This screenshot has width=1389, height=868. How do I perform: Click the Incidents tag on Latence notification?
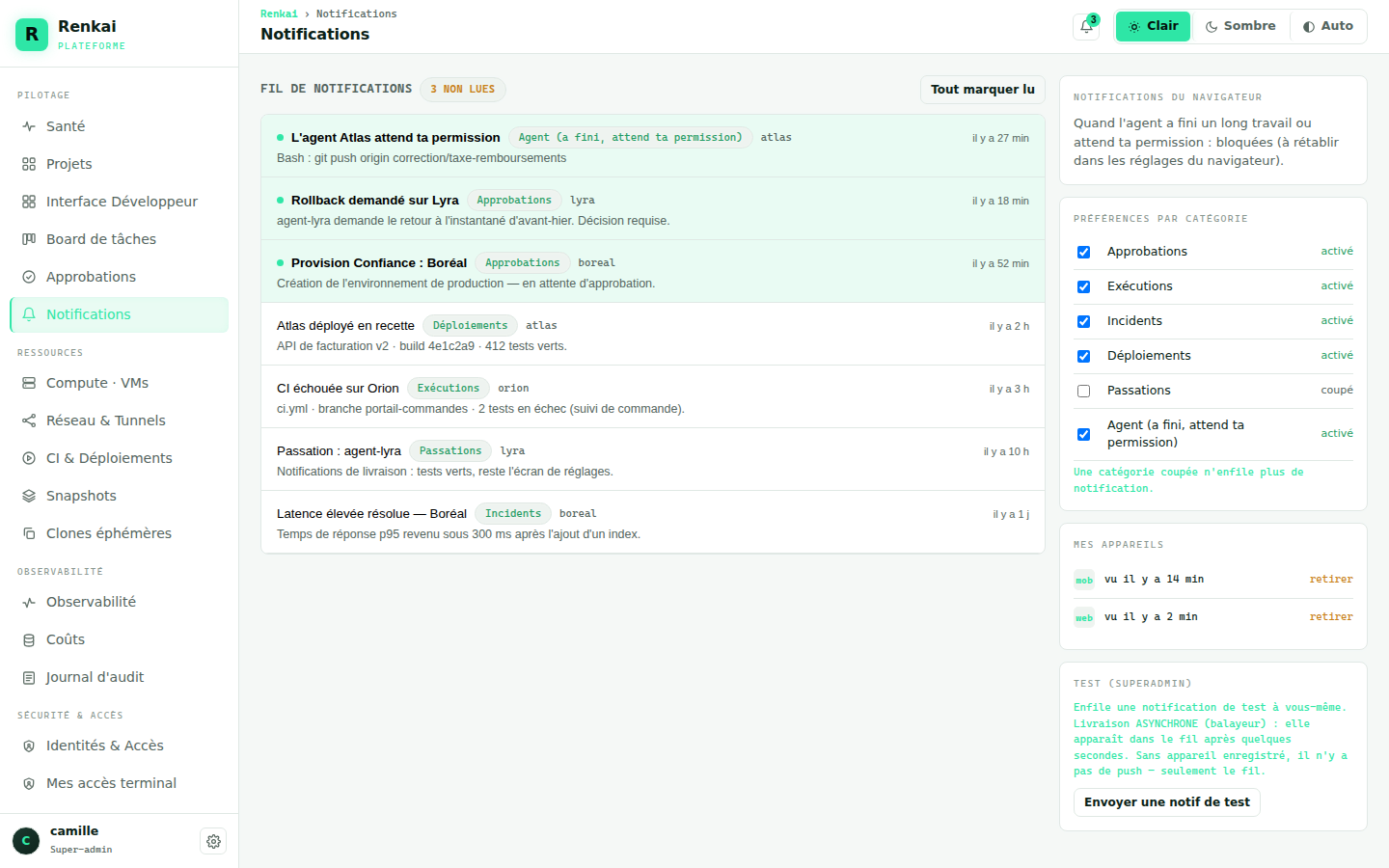(x=513, y=514)
